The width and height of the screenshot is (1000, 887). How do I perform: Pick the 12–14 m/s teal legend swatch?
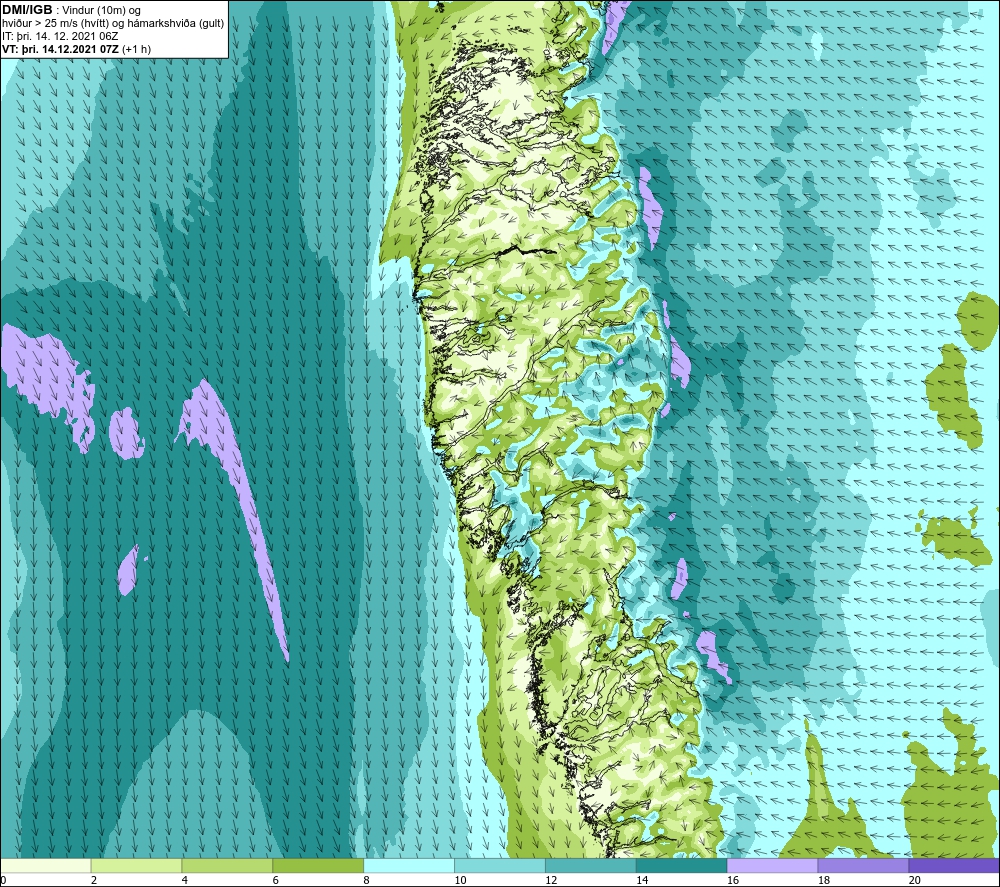[591, 866]
